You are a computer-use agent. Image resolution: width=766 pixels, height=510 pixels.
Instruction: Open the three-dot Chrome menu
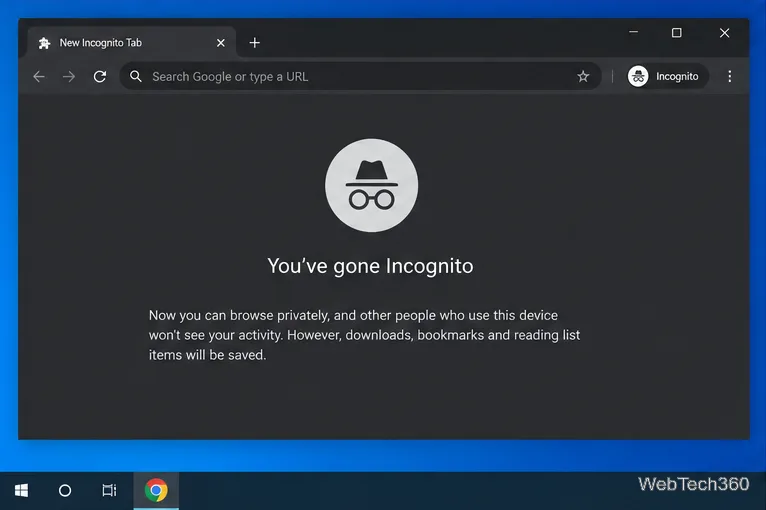coord(729,76)
